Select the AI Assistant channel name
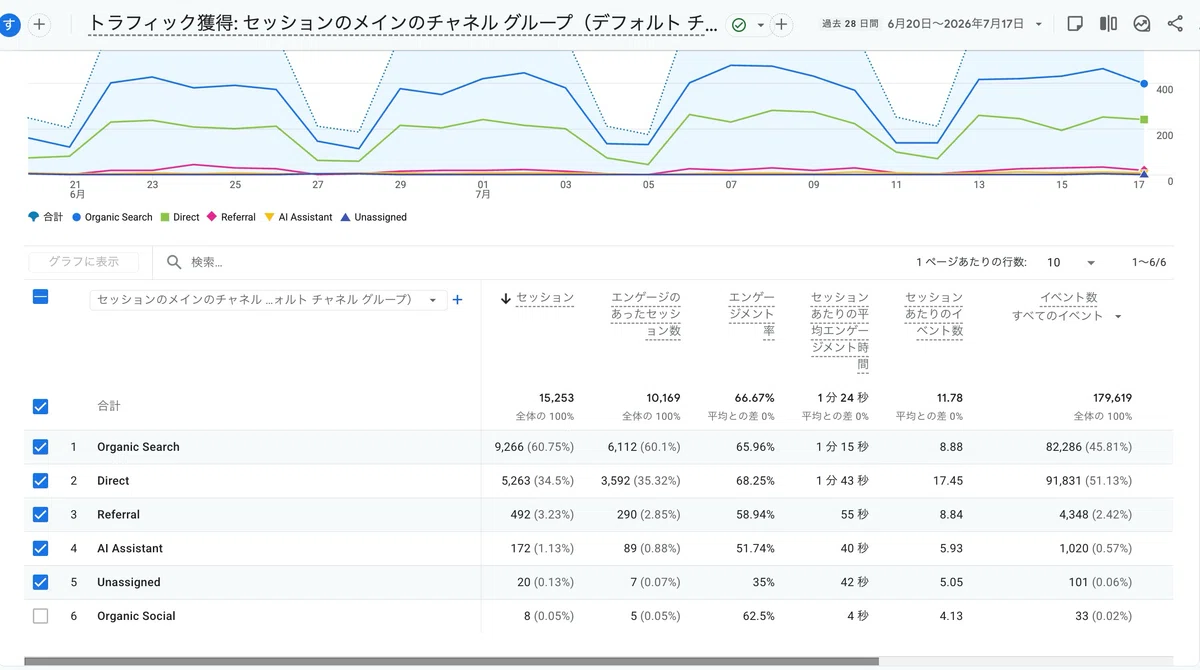 pyautogui.click(x=130, y=548)
